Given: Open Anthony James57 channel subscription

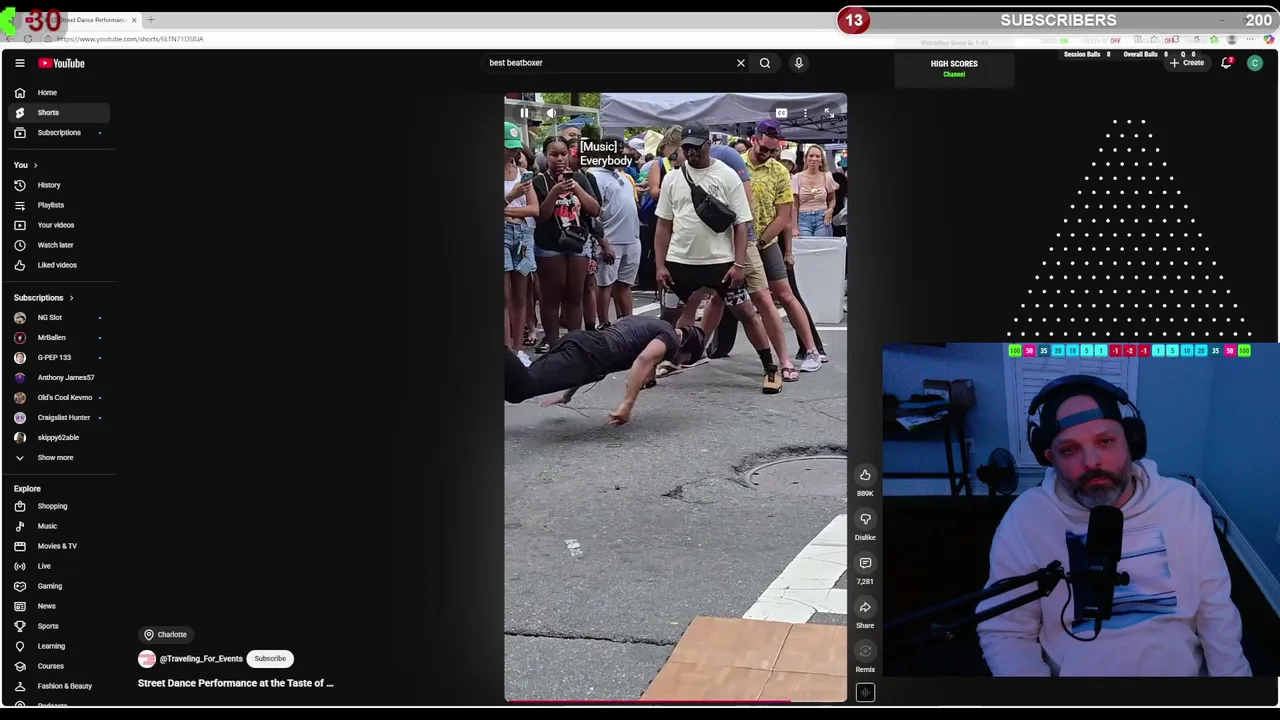Looking at the screenshot, I should [58, 377].
